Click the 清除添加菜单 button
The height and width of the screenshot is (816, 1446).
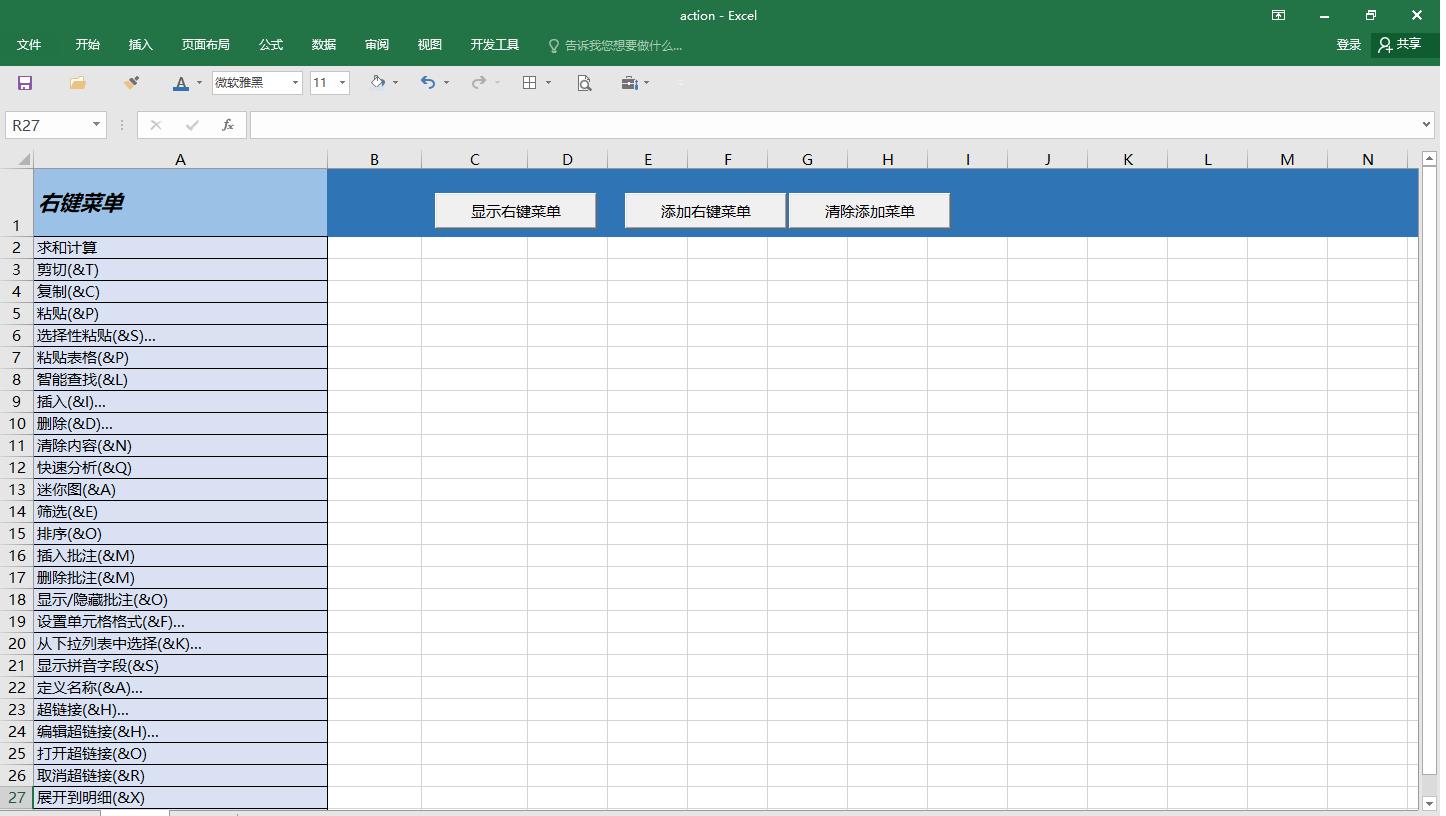pyautogui.click(x=869, y=211)
